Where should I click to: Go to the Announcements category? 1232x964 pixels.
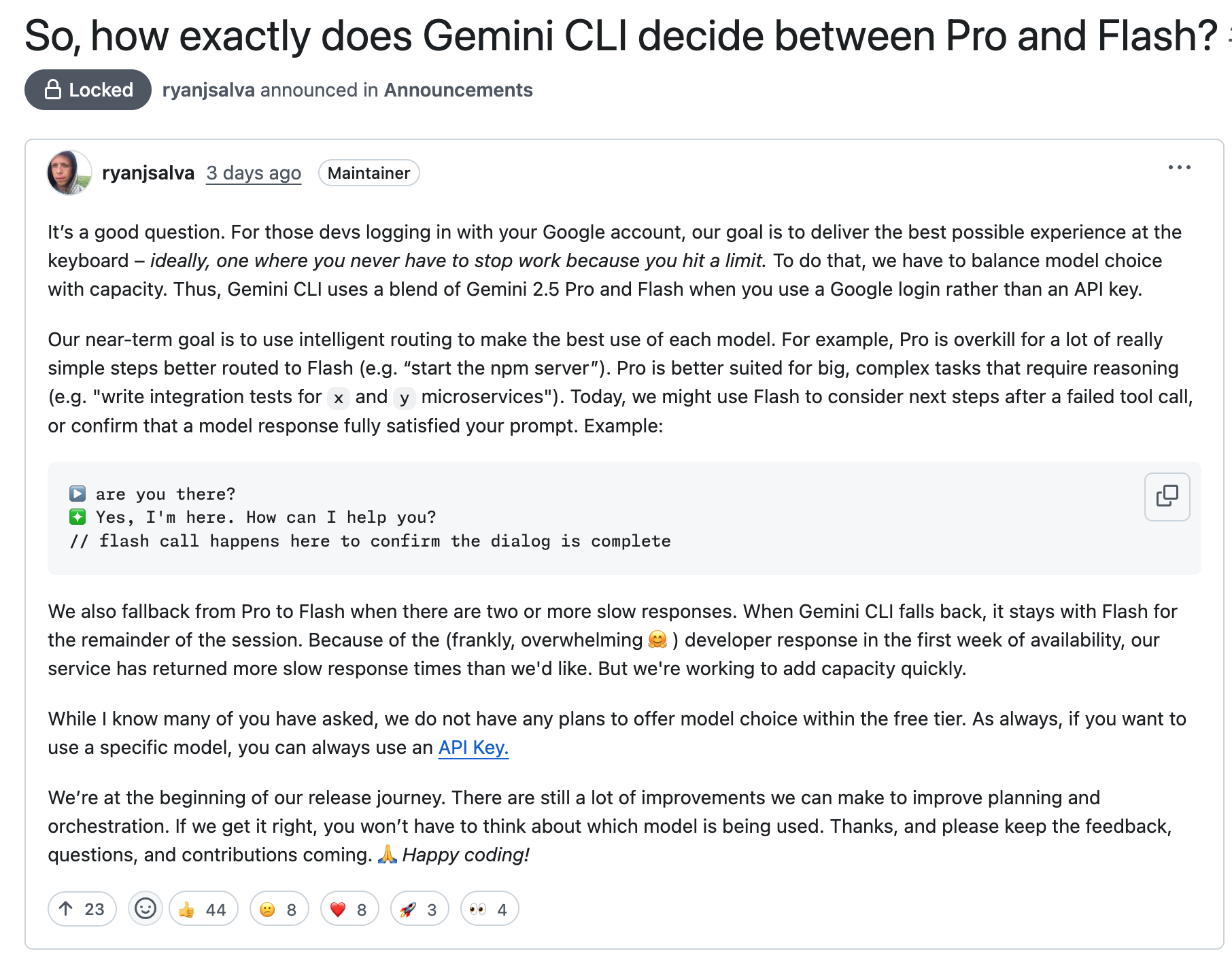[458, 90]
